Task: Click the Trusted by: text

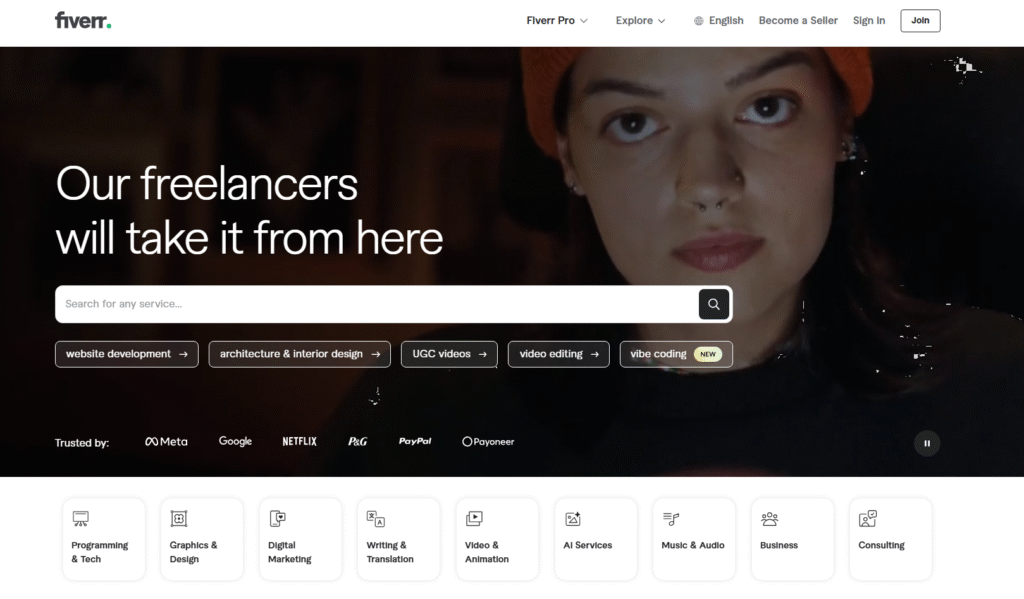Action: click(x=82, y=443)
